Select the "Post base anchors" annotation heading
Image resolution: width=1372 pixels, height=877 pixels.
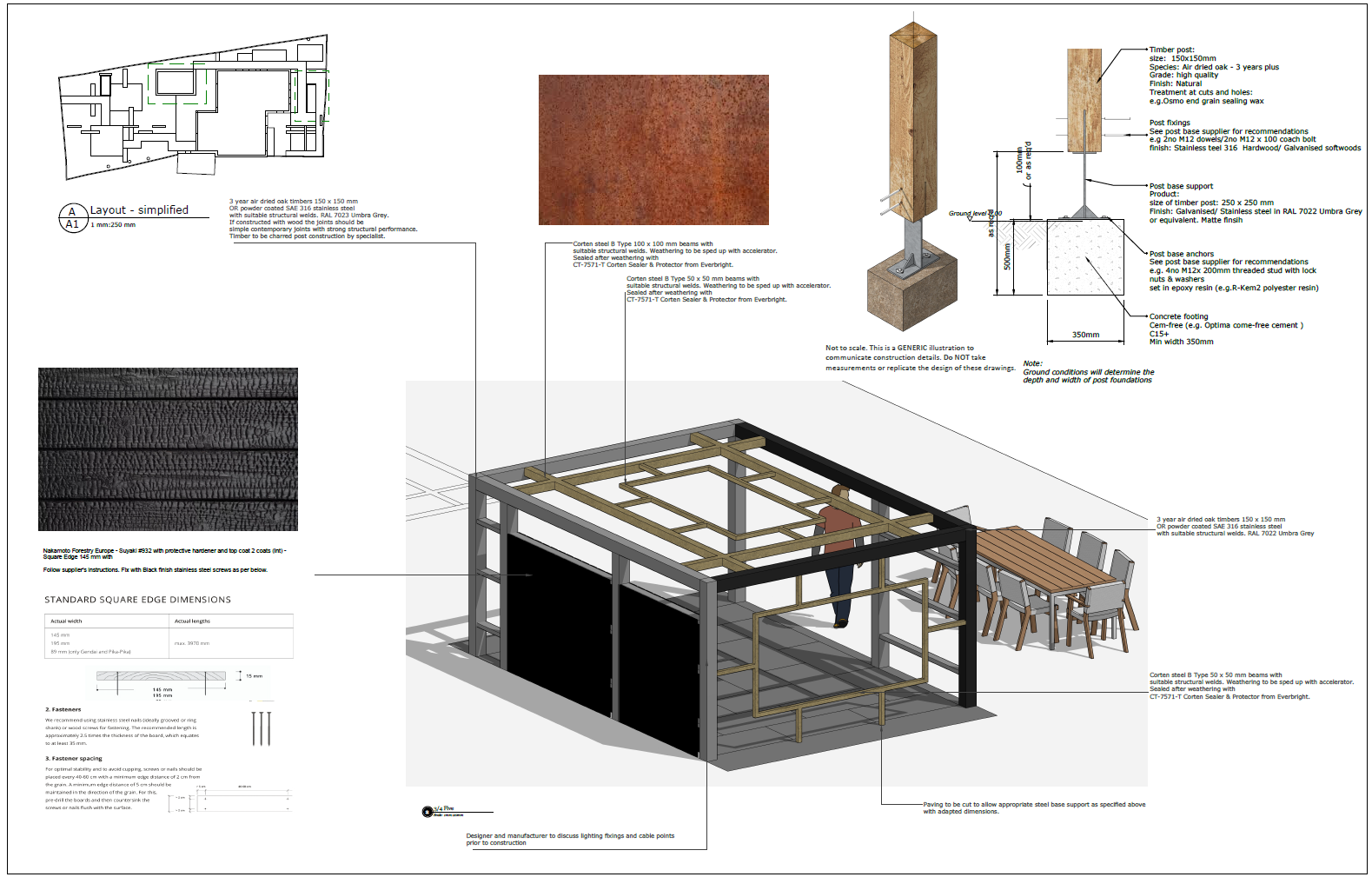tap(1181, 254)
